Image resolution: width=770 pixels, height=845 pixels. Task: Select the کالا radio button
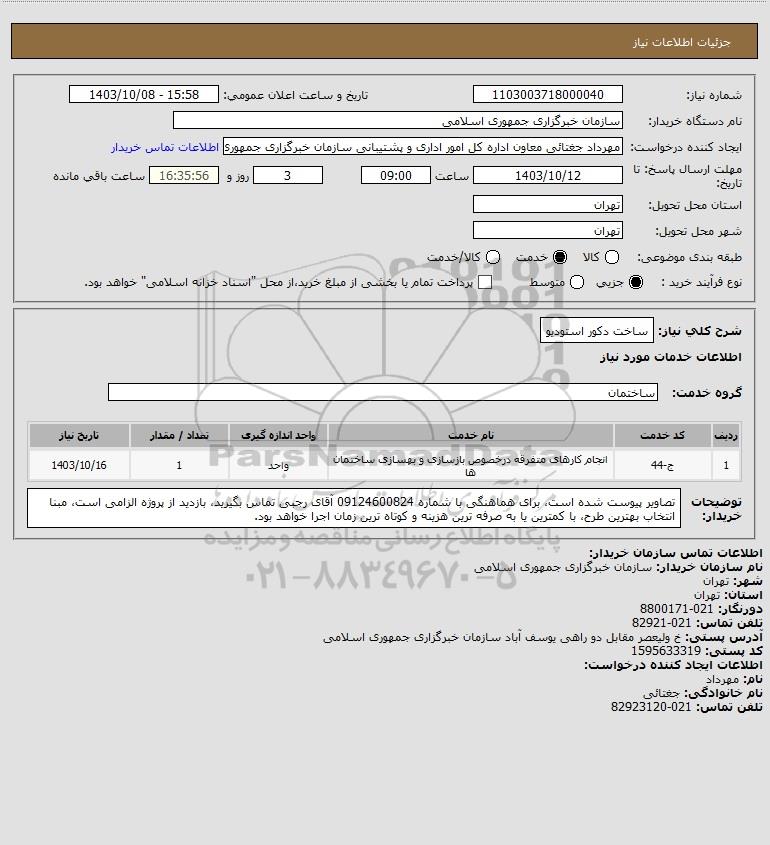coord(612,258)
